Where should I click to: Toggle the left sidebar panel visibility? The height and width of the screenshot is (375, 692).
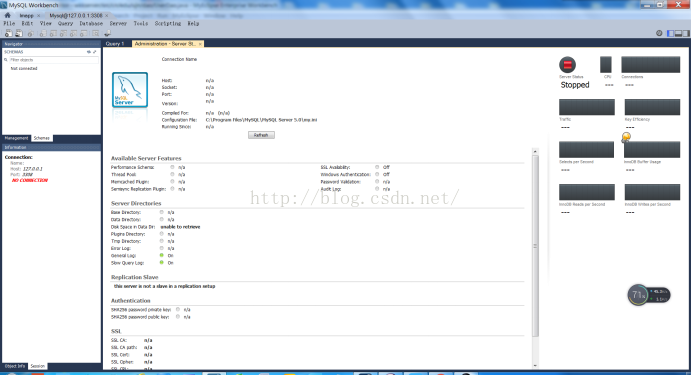click(670, 33)
